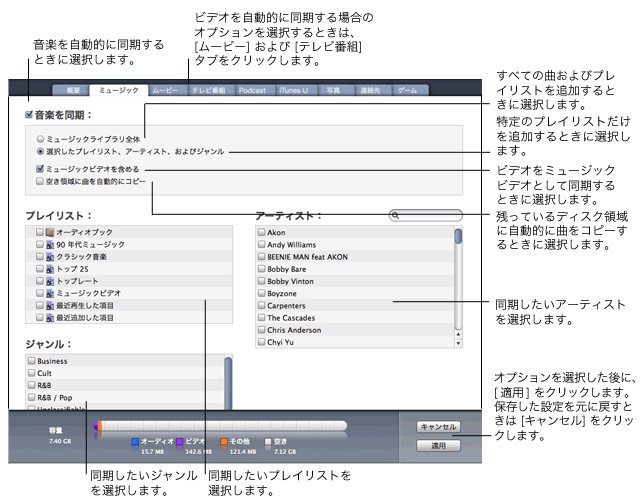
Task: Check the 90年代ミュージック playlist checkbox
Action: coord(40,244)
